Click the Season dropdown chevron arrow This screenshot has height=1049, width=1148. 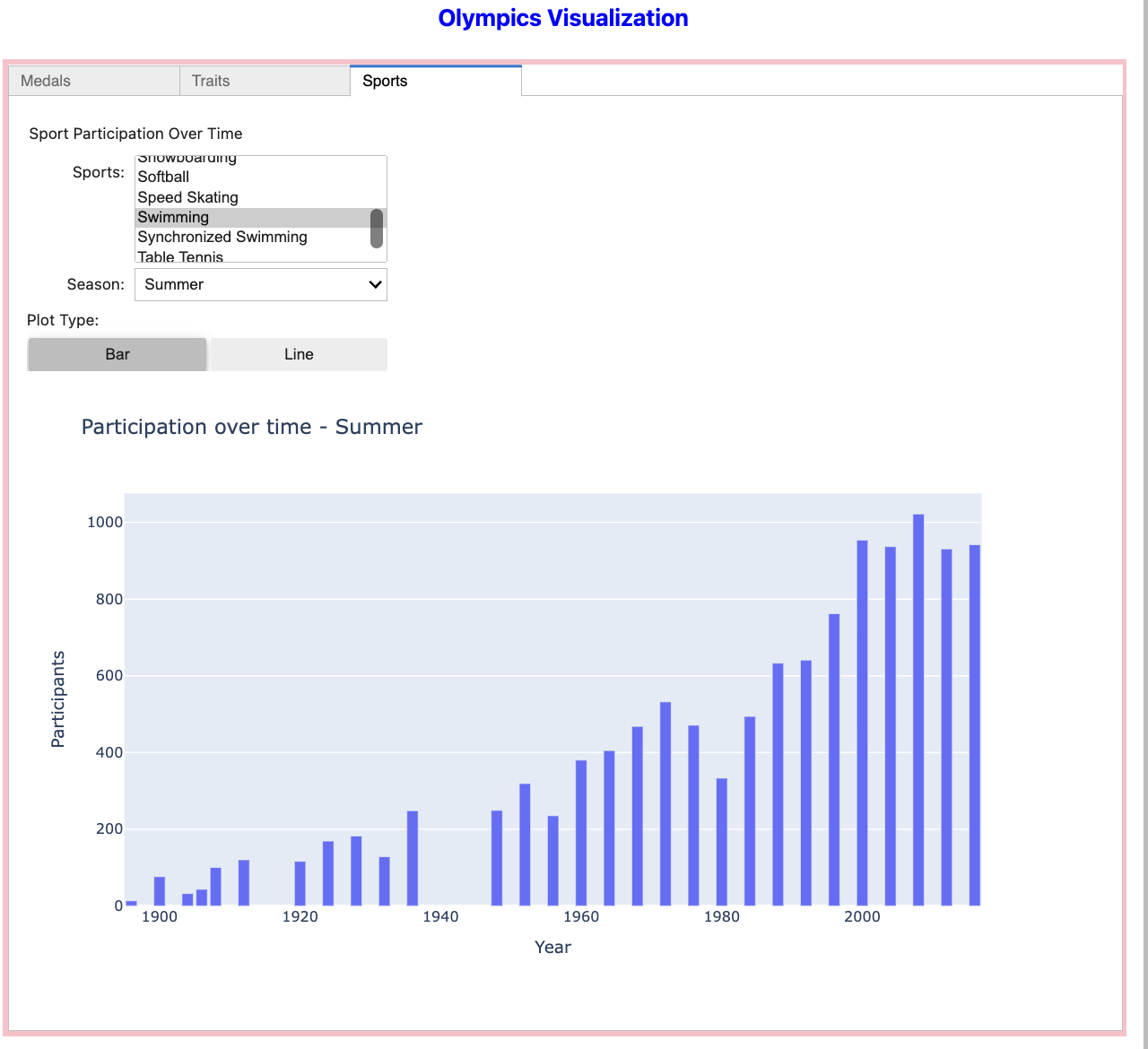pyautogui.click(x=375, y=284)
